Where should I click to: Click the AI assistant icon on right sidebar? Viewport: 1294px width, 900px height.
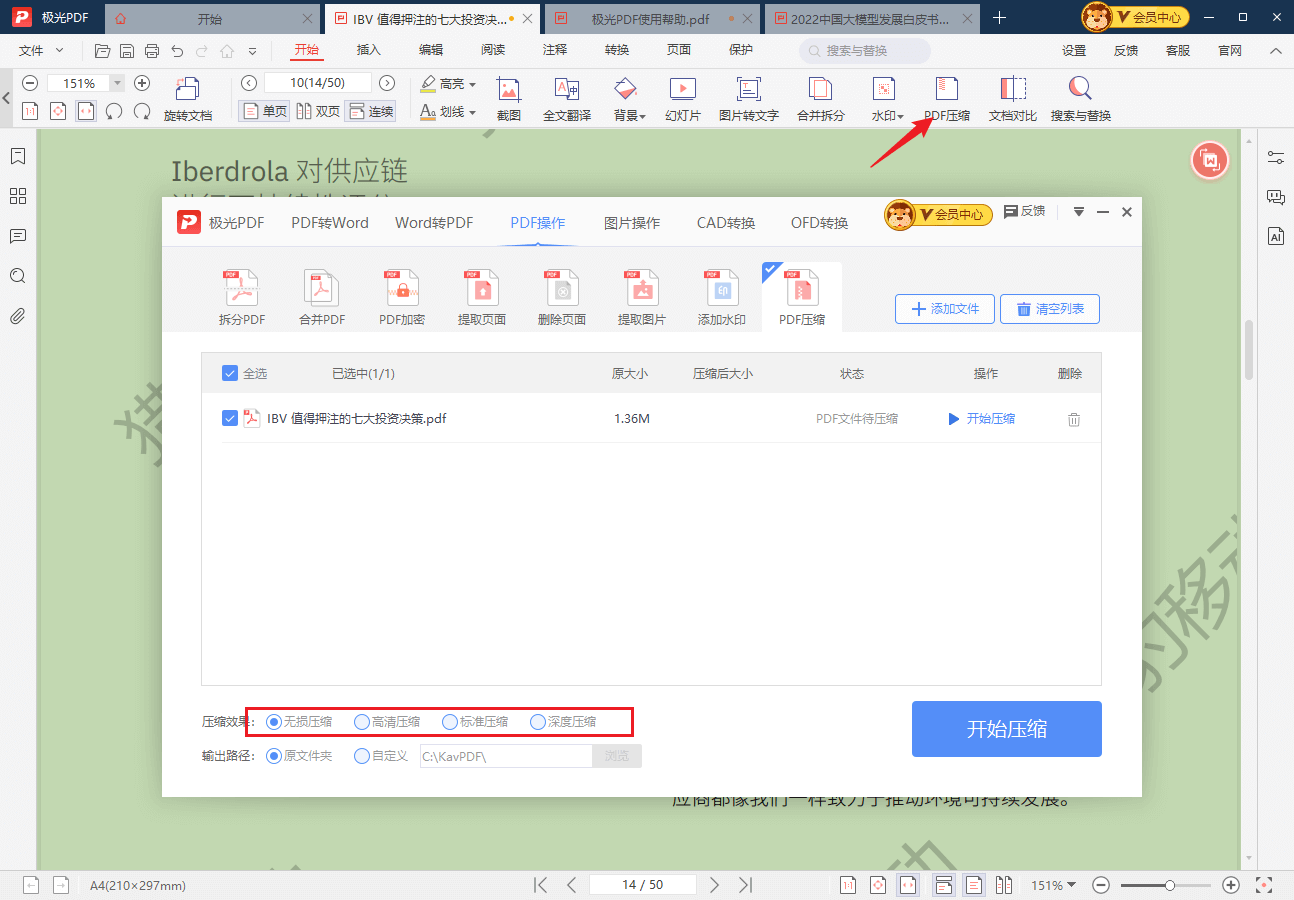[x=1276, y=237]
